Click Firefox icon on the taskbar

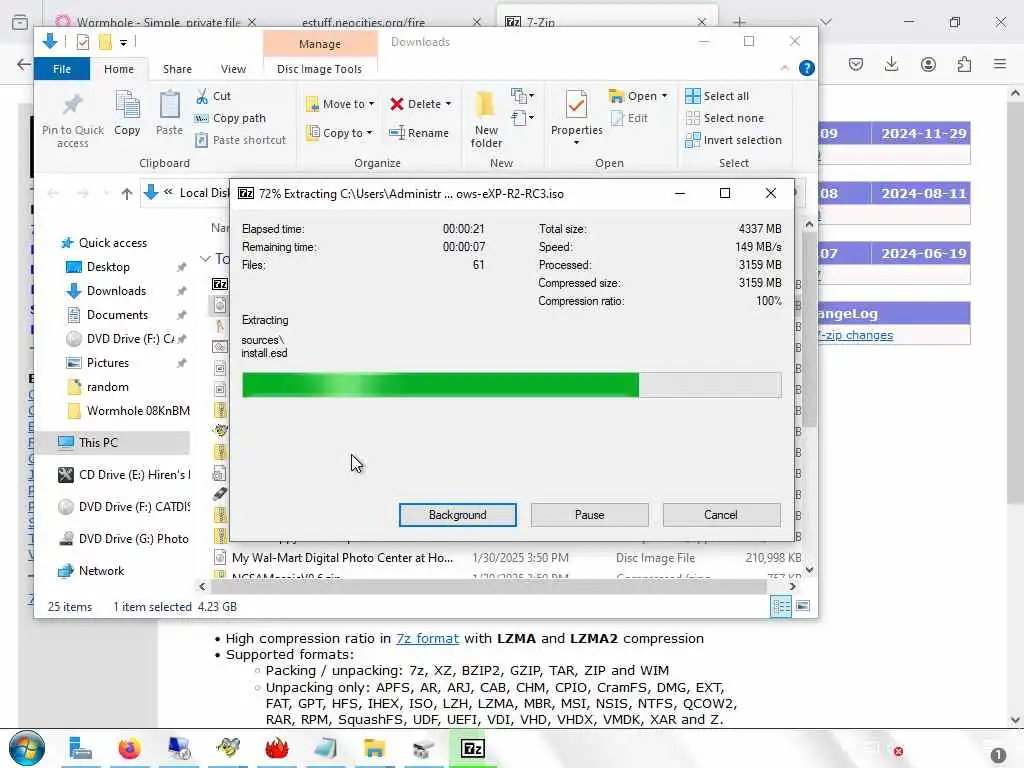click(x=129, y=748)
